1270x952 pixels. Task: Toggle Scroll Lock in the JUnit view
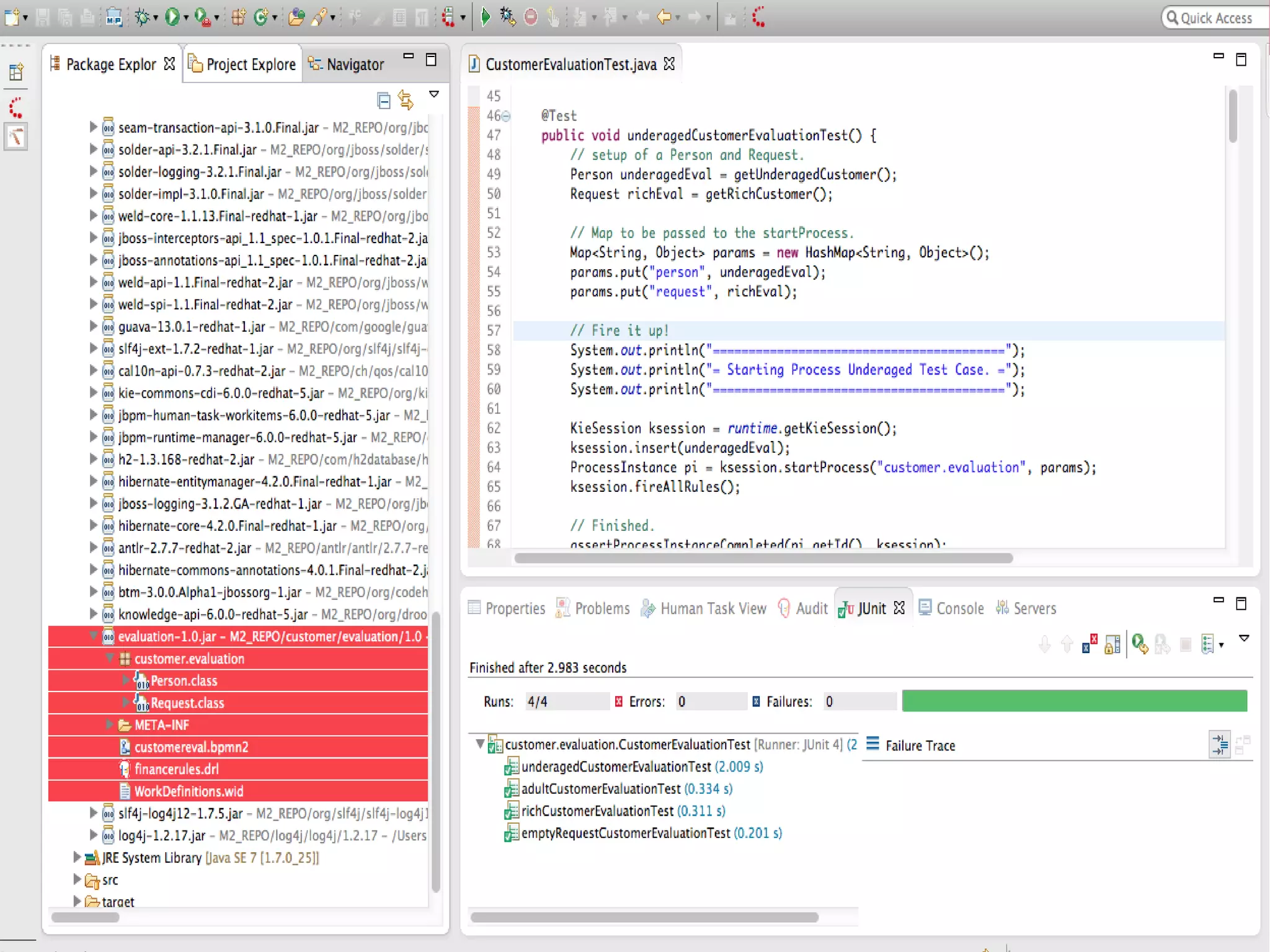1112,645
